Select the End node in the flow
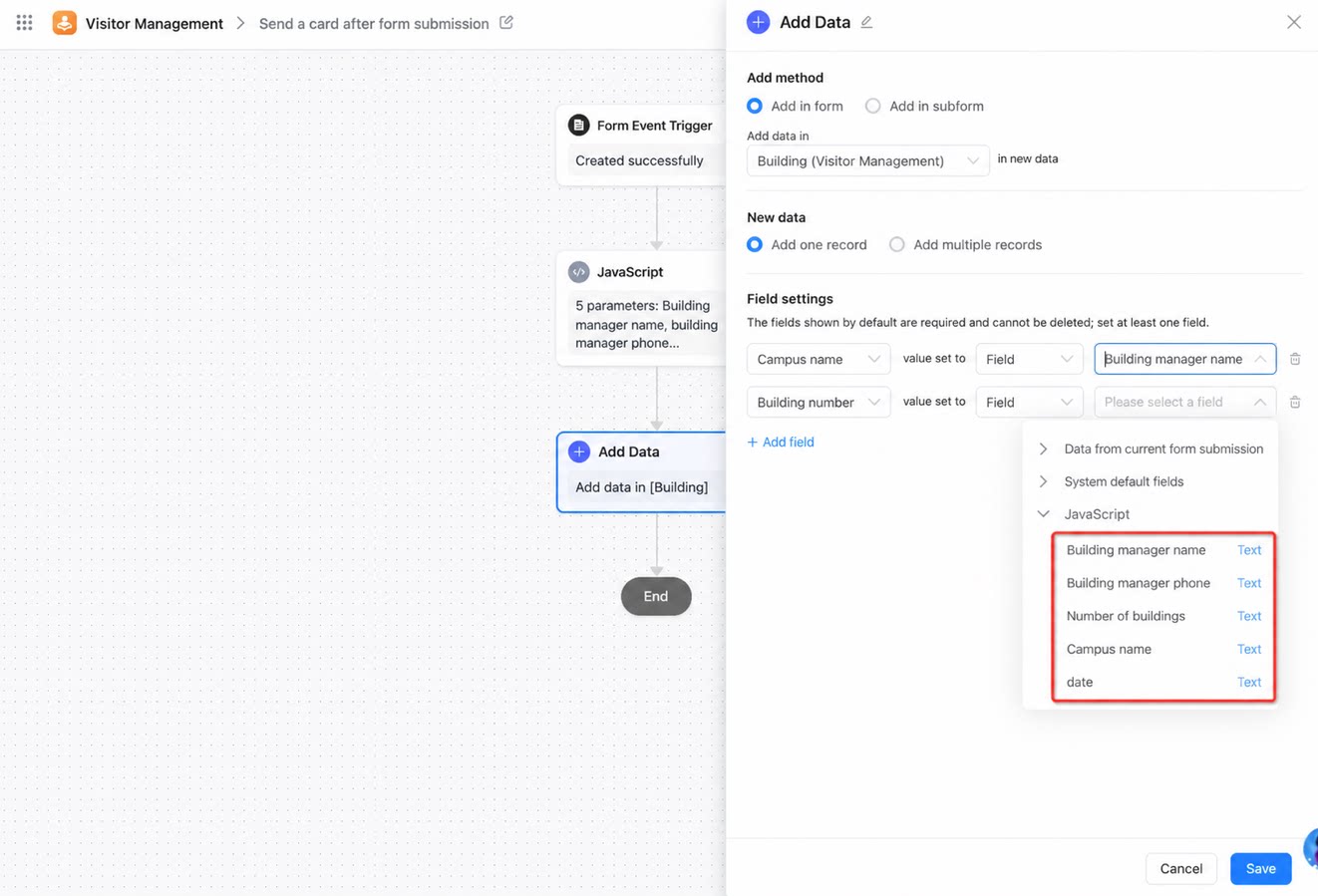This screenshot has height=896, width=1318. pos(656,596)
